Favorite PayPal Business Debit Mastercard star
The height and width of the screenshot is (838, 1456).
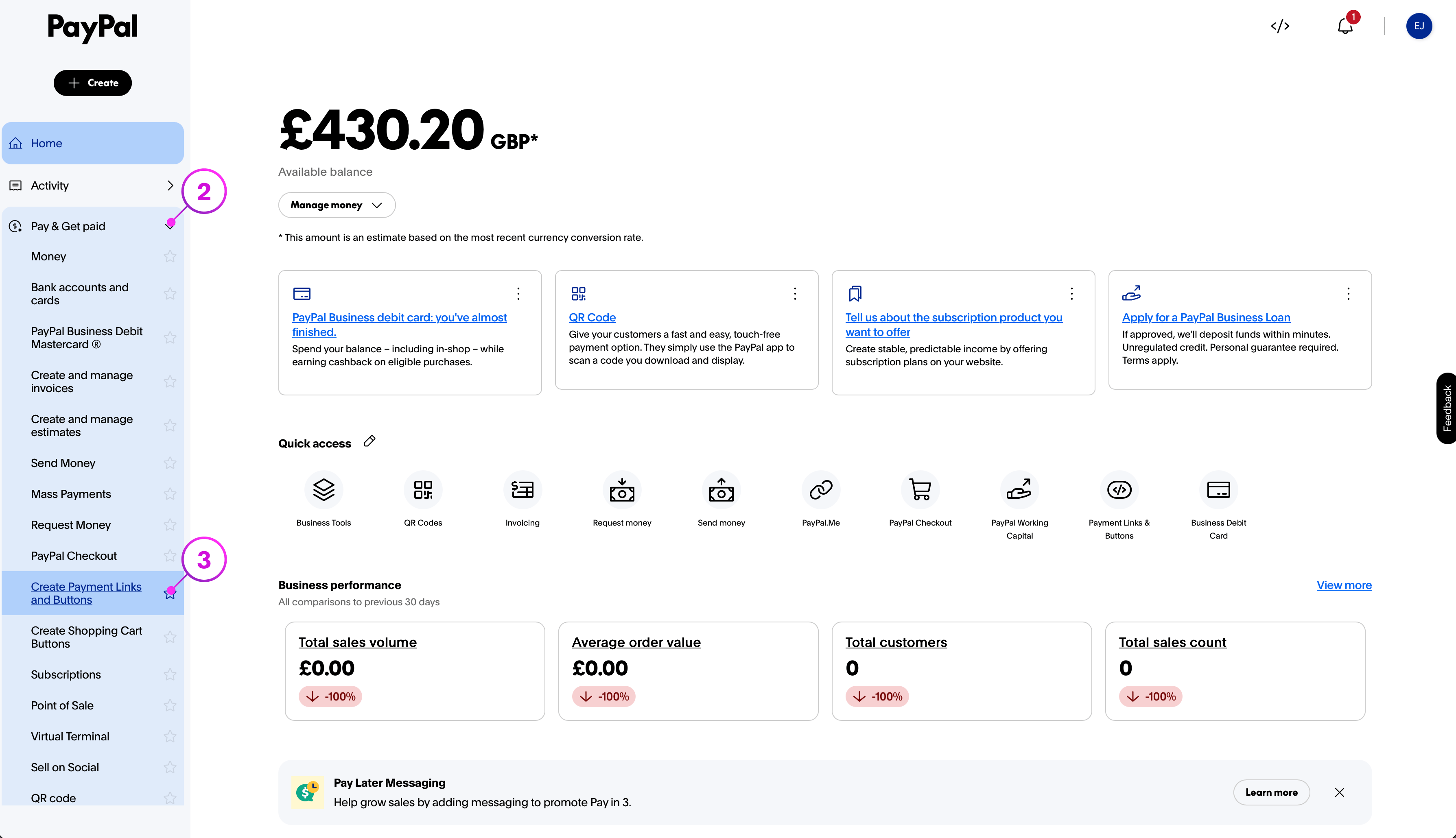tap(170, 337)
